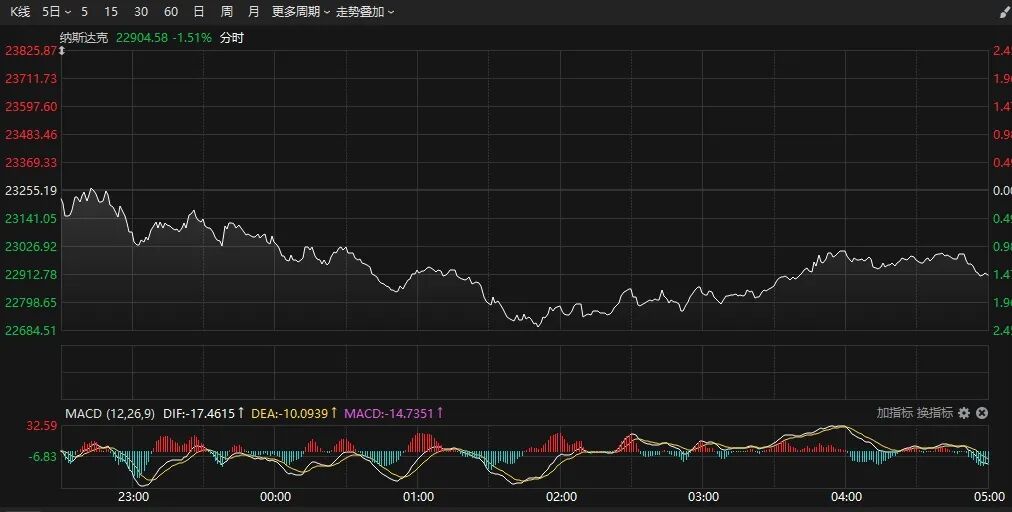Image resolution: width=1012 pixels, height=512 pixels.
Task: Close the MACD indicator panel
Action: click(982, 413)
